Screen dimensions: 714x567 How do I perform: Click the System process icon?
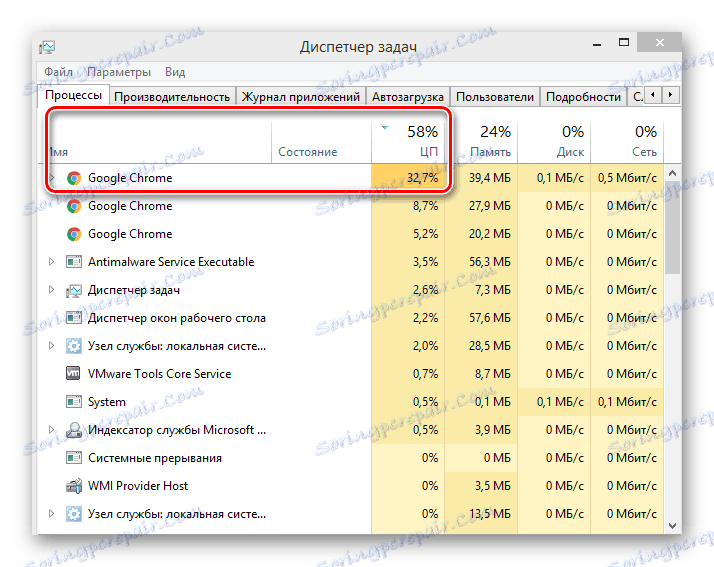click(74, 402)
